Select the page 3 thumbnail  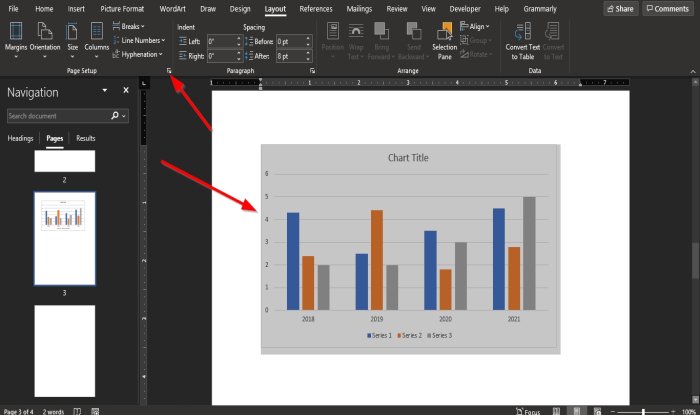[65, 238]
